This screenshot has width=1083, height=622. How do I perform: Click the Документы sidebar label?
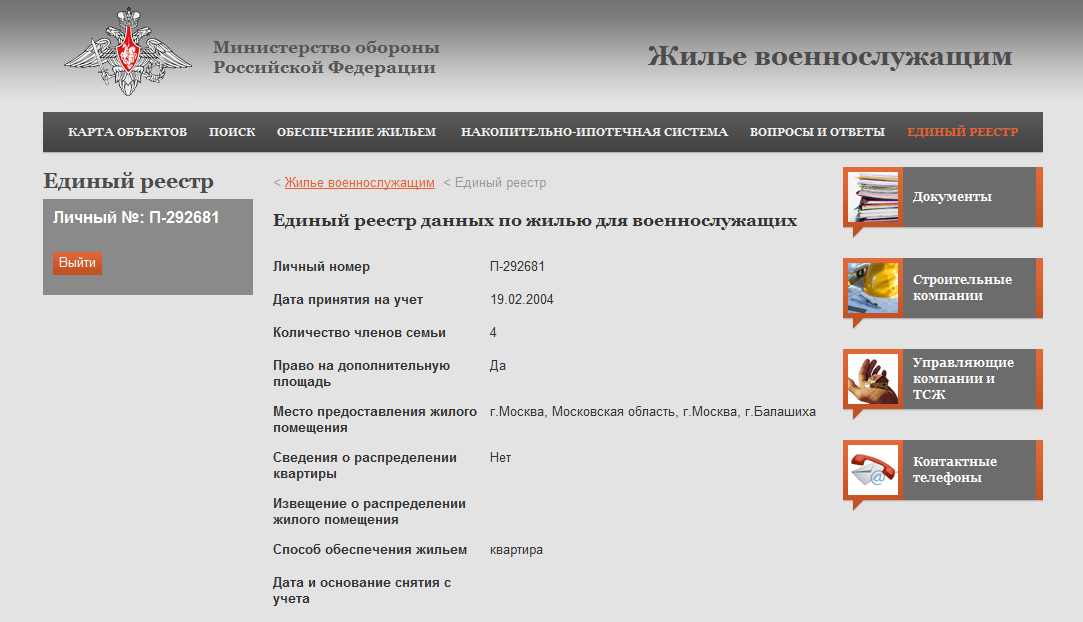coord(952,197)
